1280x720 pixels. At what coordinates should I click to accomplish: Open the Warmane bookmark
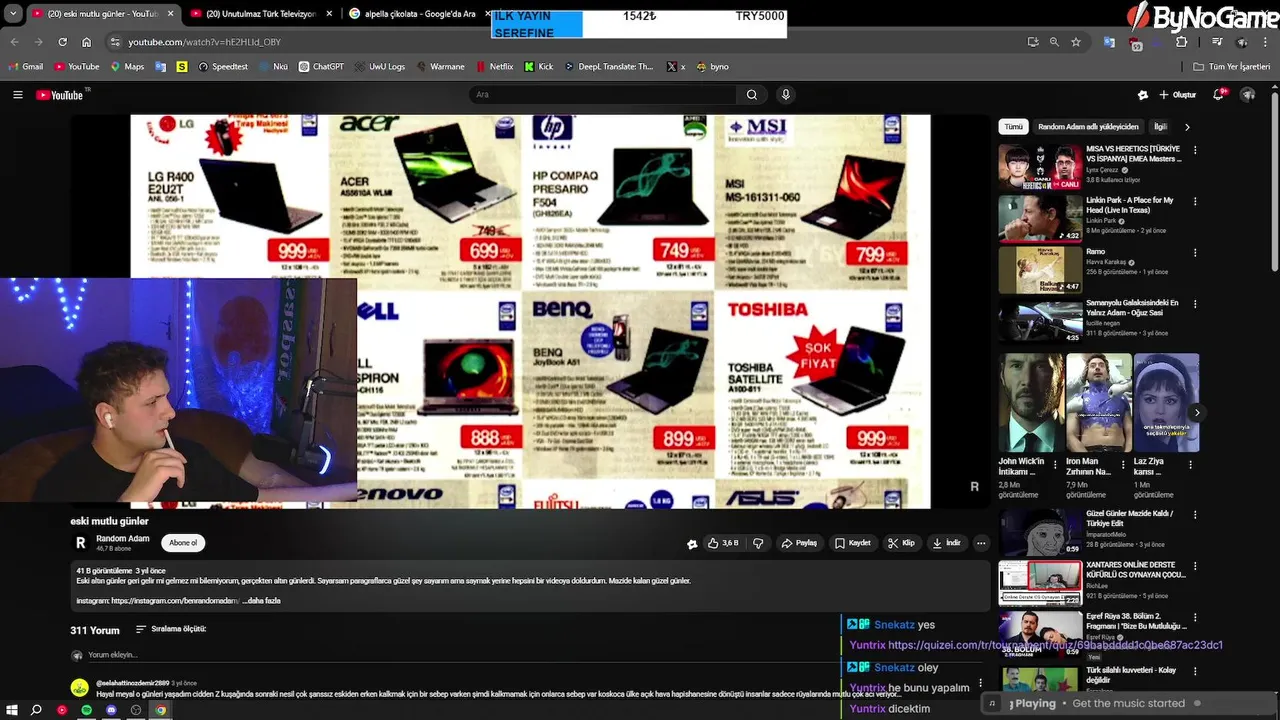tap(439, 67)
